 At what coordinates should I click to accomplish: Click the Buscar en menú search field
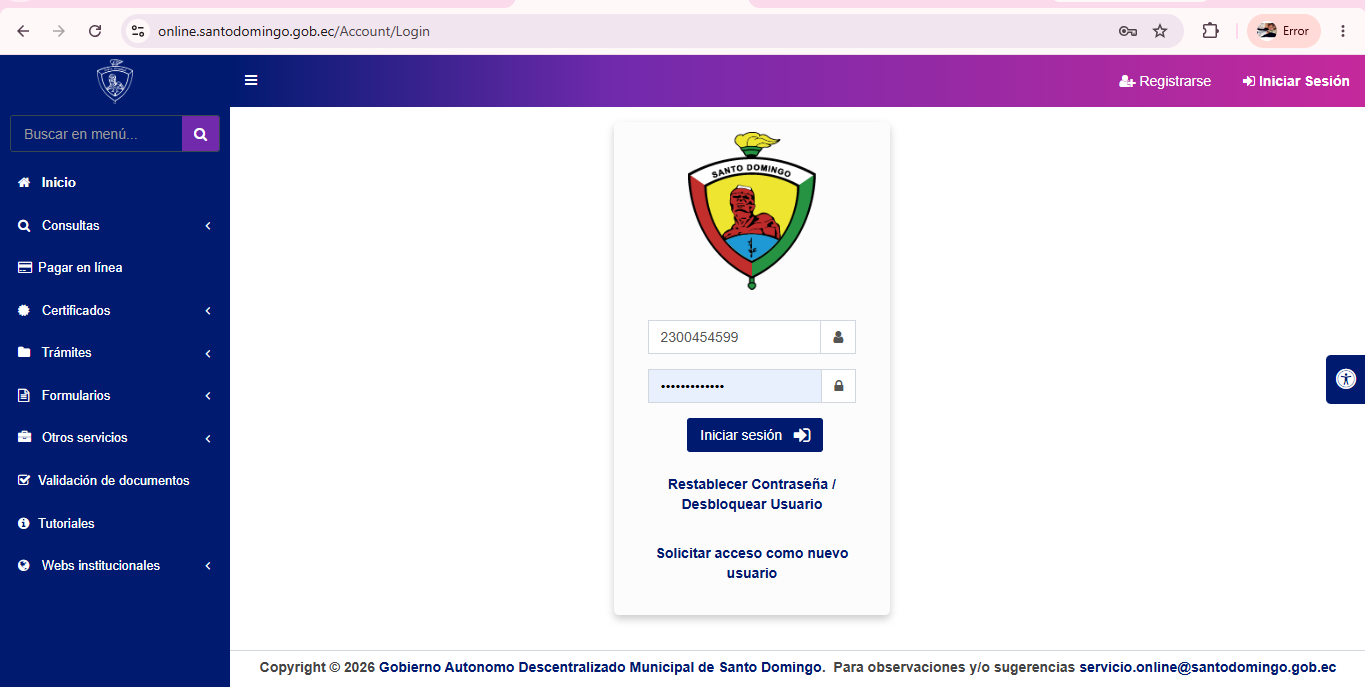pos(96,134)
